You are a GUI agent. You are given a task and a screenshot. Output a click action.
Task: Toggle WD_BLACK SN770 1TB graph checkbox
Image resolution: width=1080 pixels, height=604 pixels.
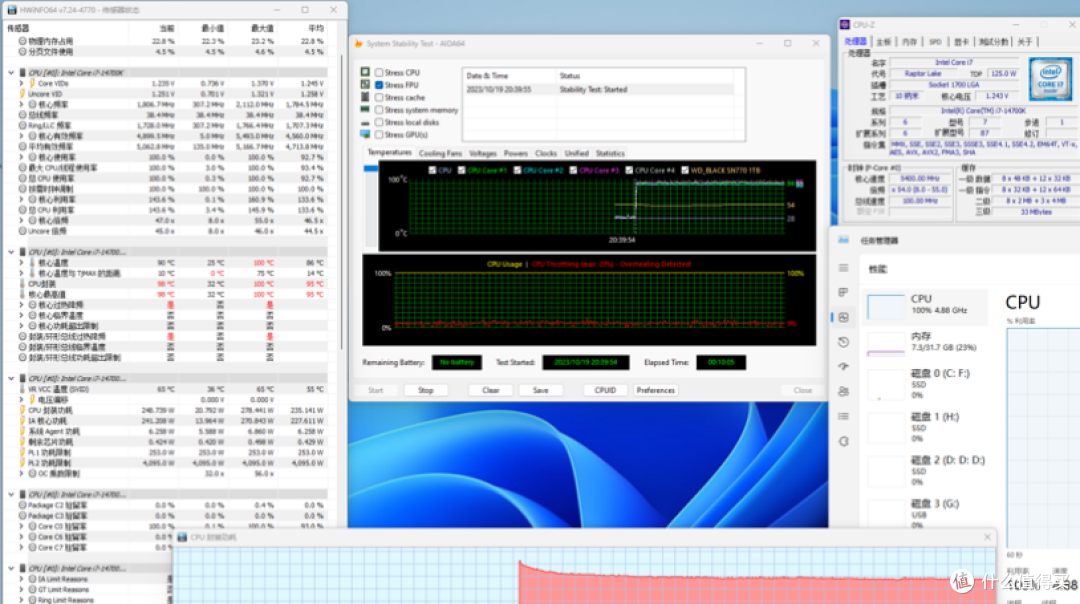686,170
